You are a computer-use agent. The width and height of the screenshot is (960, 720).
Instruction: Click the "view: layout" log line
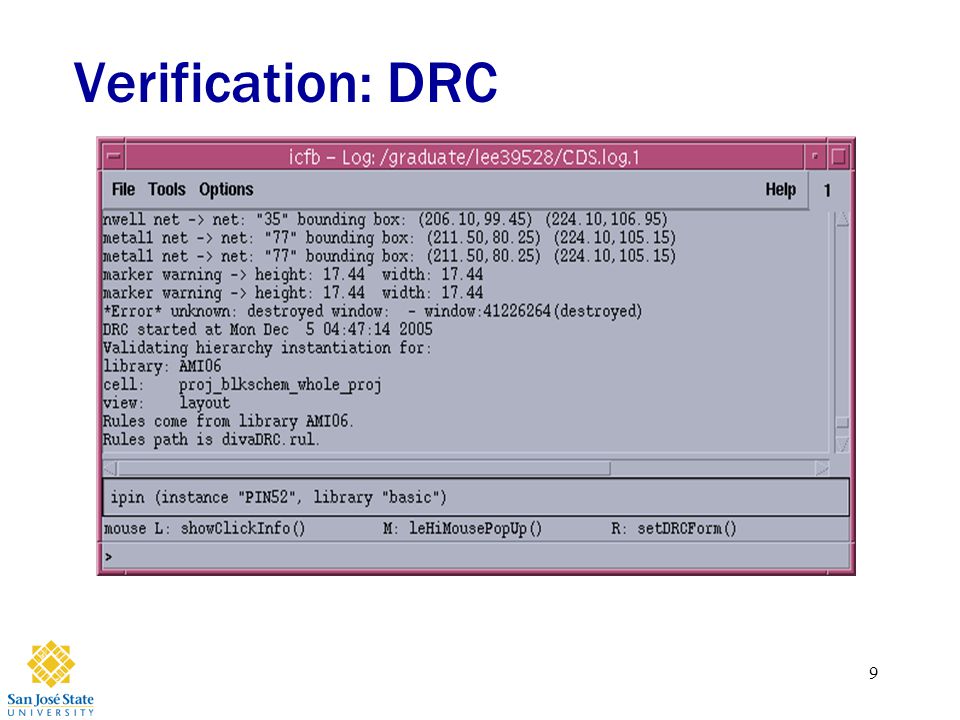pyautogui.click(x=167, y=403)
